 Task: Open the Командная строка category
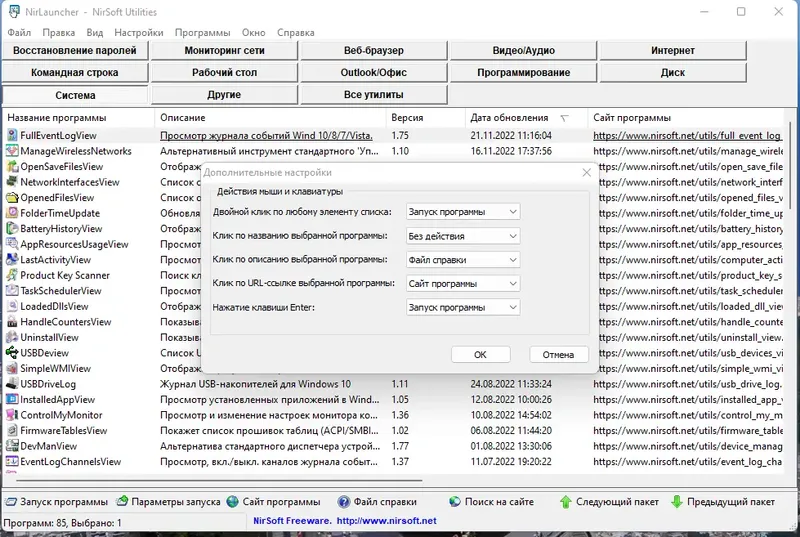(75, 72)
